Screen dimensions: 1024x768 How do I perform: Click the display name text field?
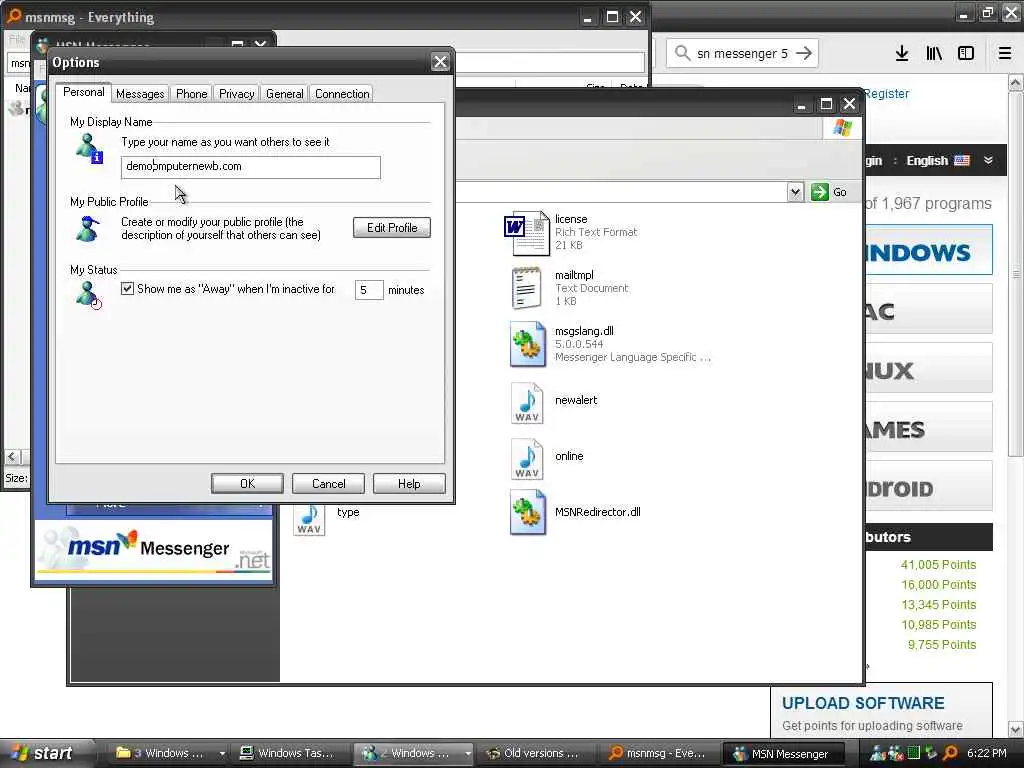(251, 167)
